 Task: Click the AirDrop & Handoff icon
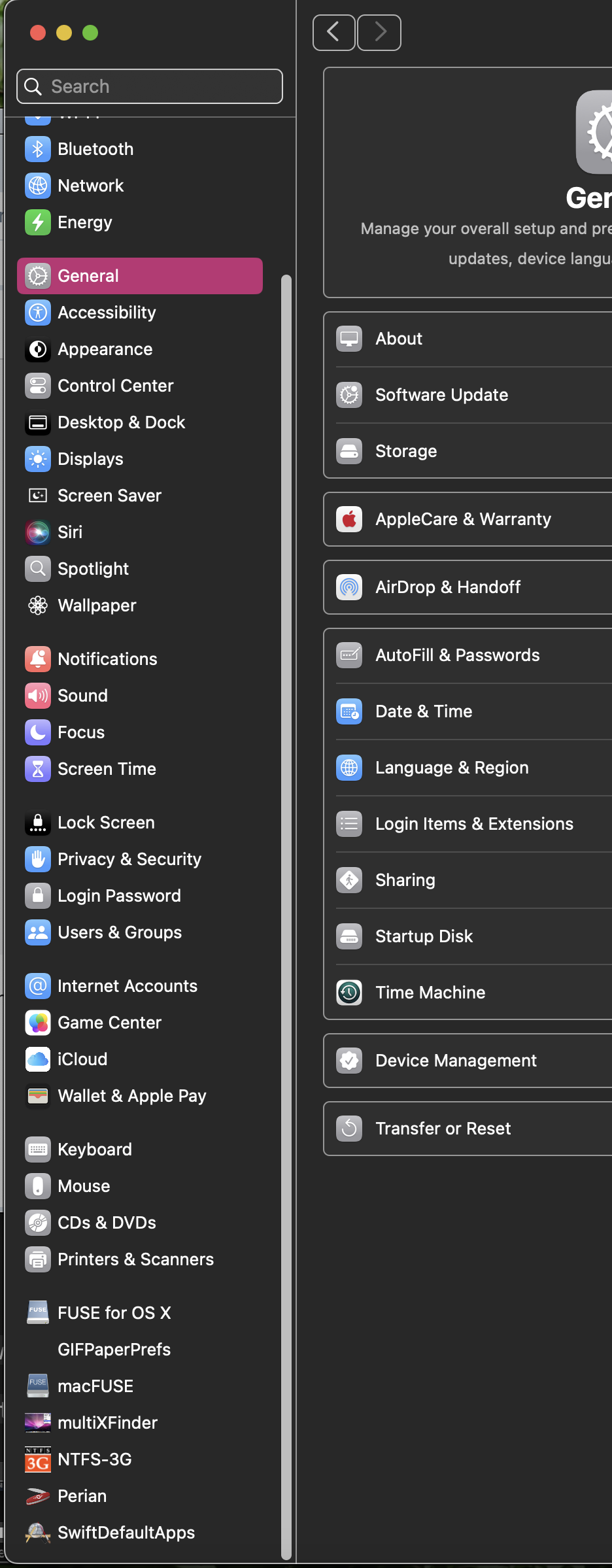pos(349,587)
